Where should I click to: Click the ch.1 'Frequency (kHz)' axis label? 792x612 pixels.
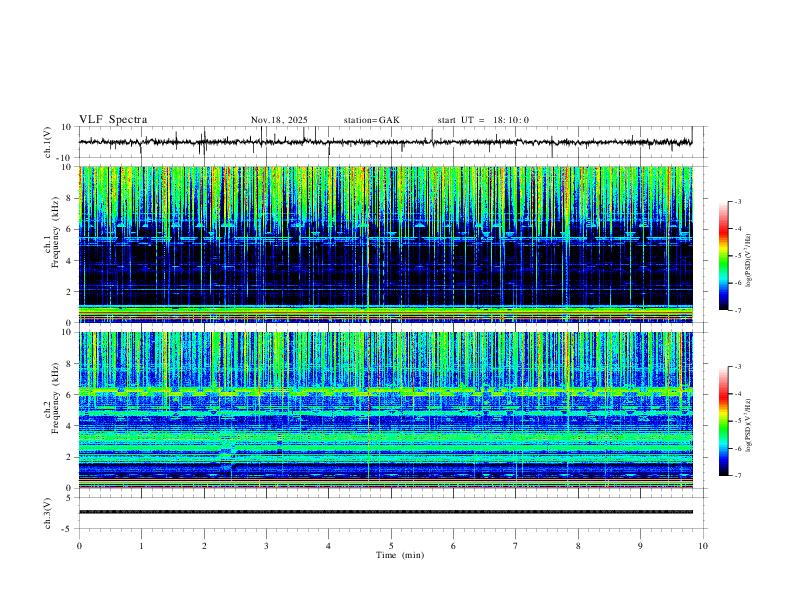pyautogui.click(x=56, y=232)
